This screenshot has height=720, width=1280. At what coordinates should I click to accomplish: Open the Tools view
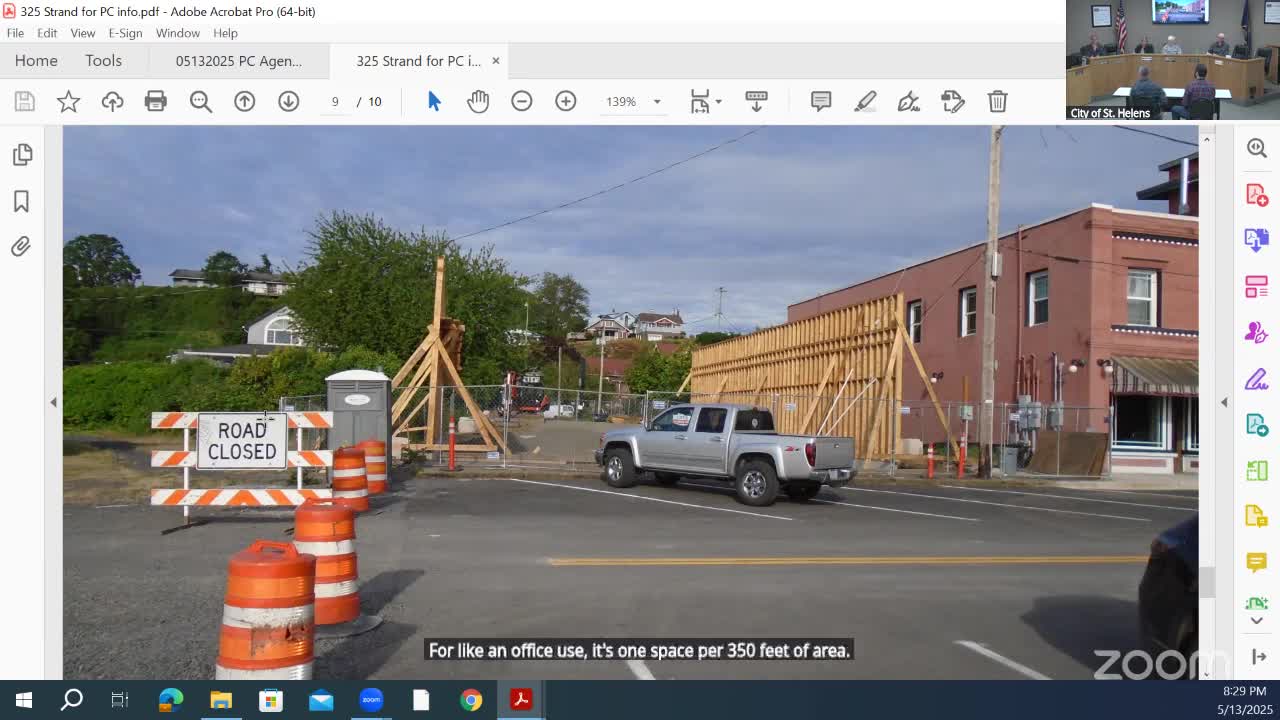pos(103,61)
